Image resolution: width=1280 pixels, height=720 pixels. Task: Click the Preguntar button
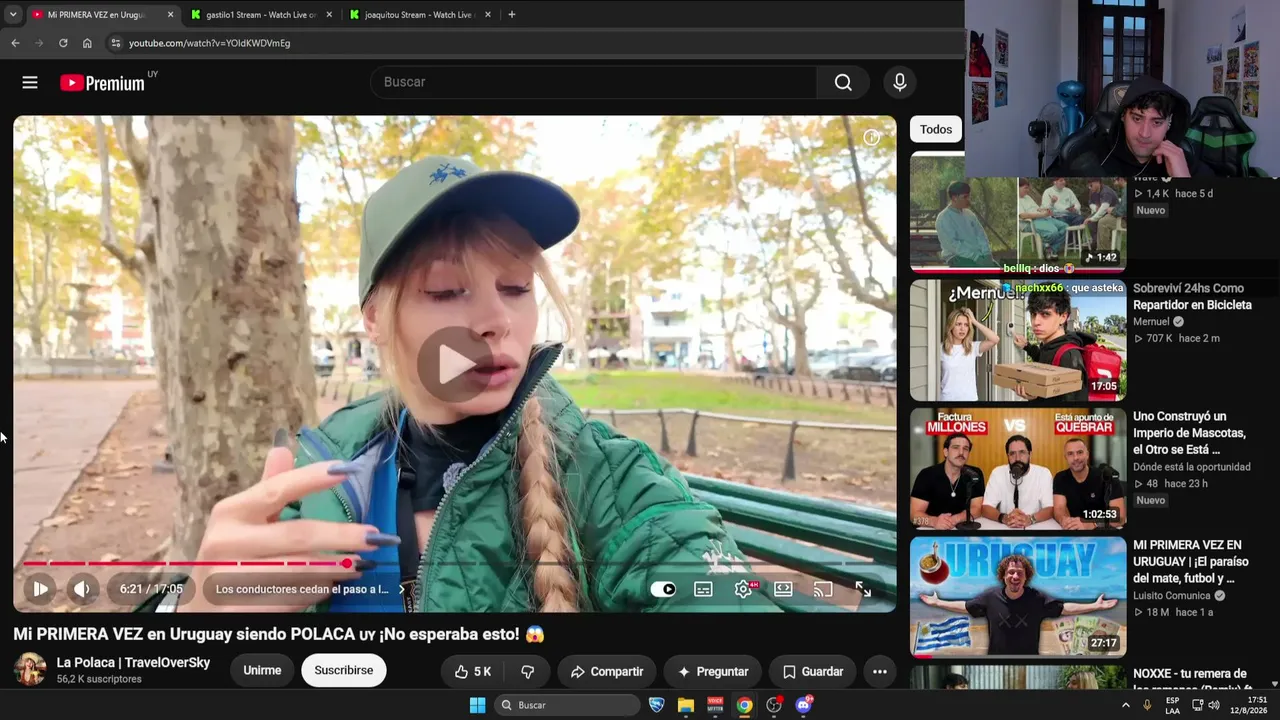tap(712, 671)
